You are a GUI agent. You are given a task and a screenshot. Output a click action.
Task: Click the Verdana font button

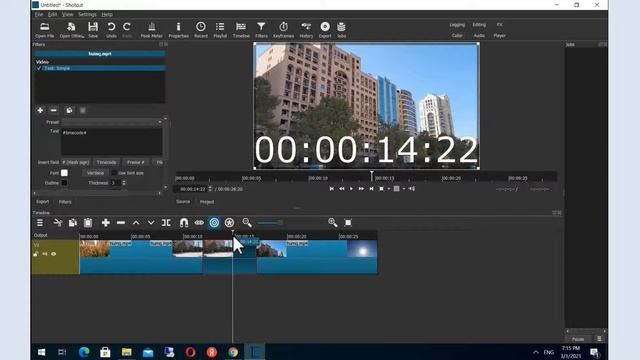click(95, 173)
